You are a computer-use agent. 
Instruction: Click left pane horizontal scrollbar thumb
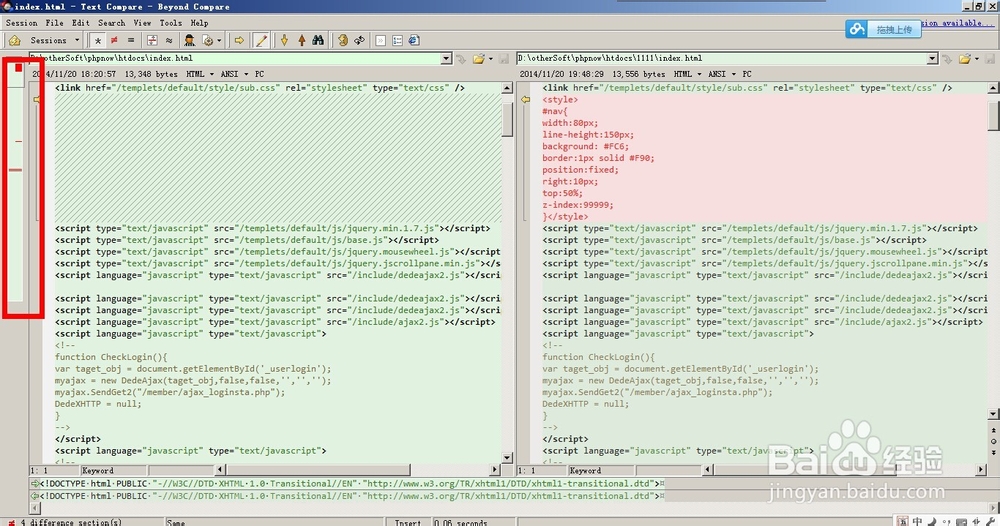pos(318,470)
